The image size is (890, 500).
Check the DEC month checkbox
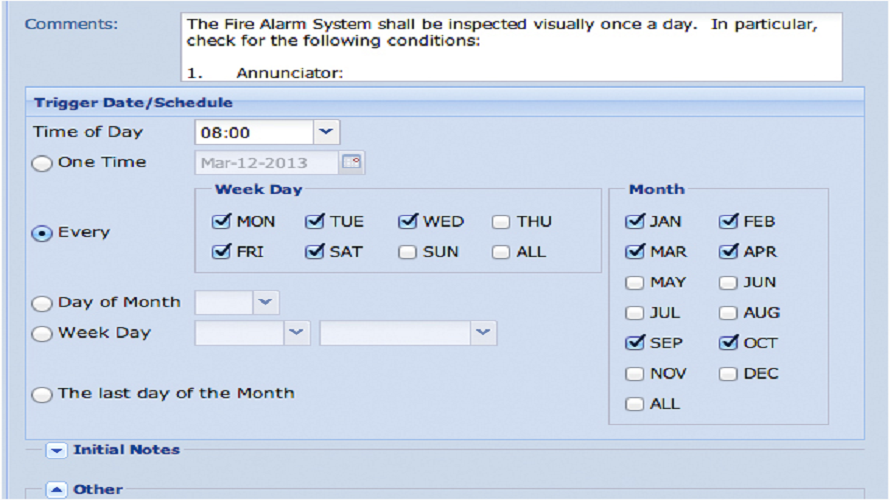[x=728, y=374]
